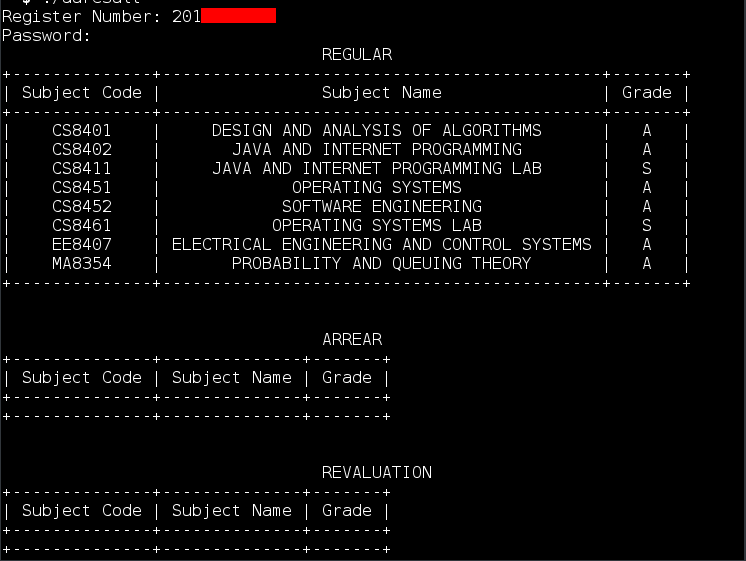
Task: Click grade A in the CS8401 row
Action: 647,130
